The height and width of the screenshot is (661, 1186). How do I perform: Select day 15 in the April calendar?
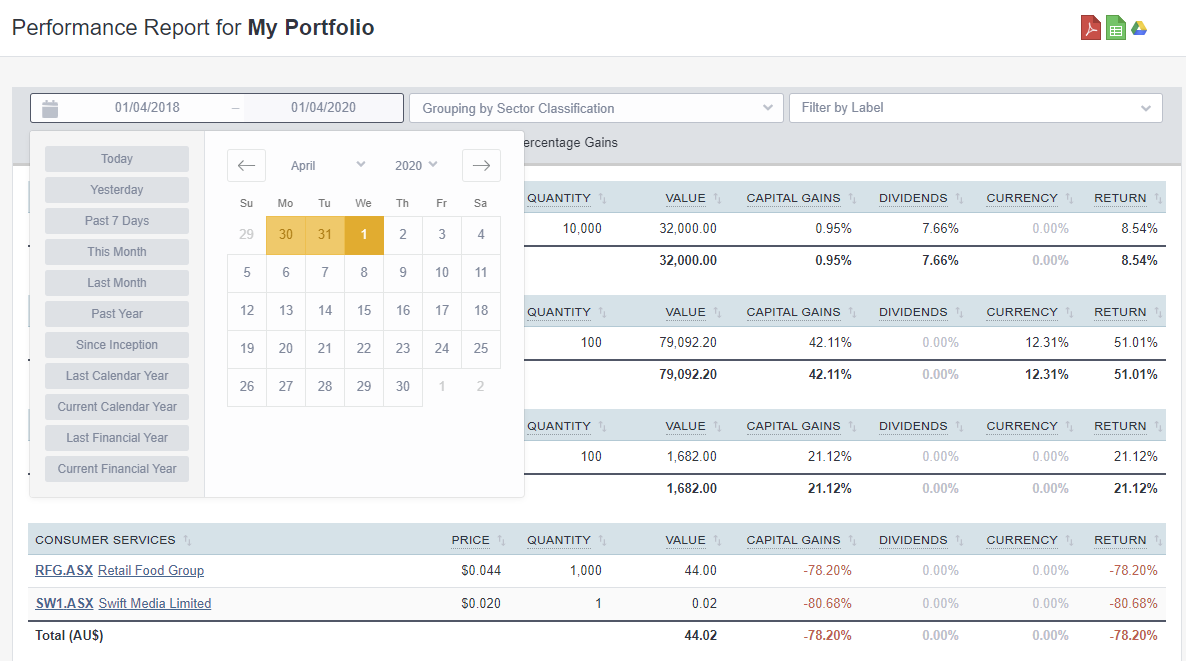363,310
